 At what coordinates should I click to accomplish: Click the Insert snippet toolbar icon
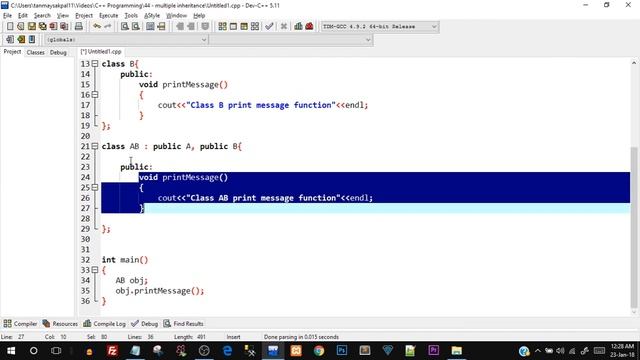coord(10,40)
